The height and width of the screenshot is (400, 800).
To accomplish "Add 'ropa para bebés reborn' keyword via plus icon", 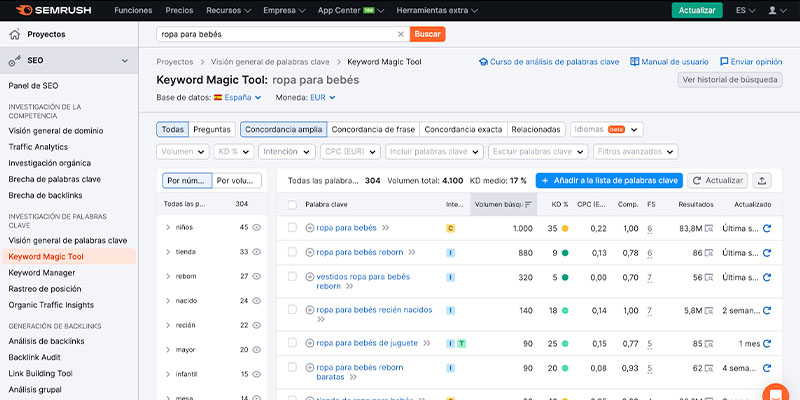I will (x=310, y=253).
